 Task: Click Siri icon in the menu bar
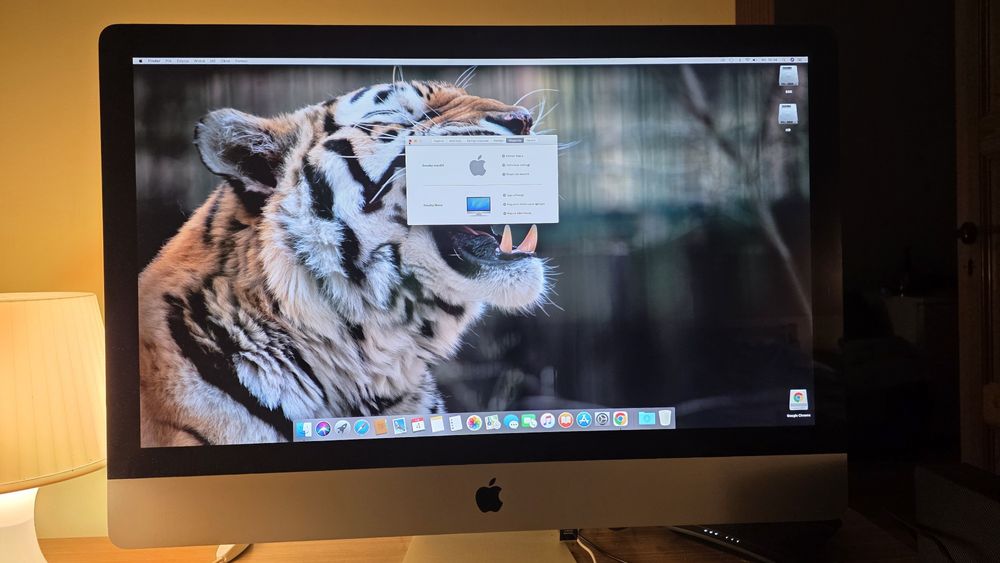tap(792, 61)
